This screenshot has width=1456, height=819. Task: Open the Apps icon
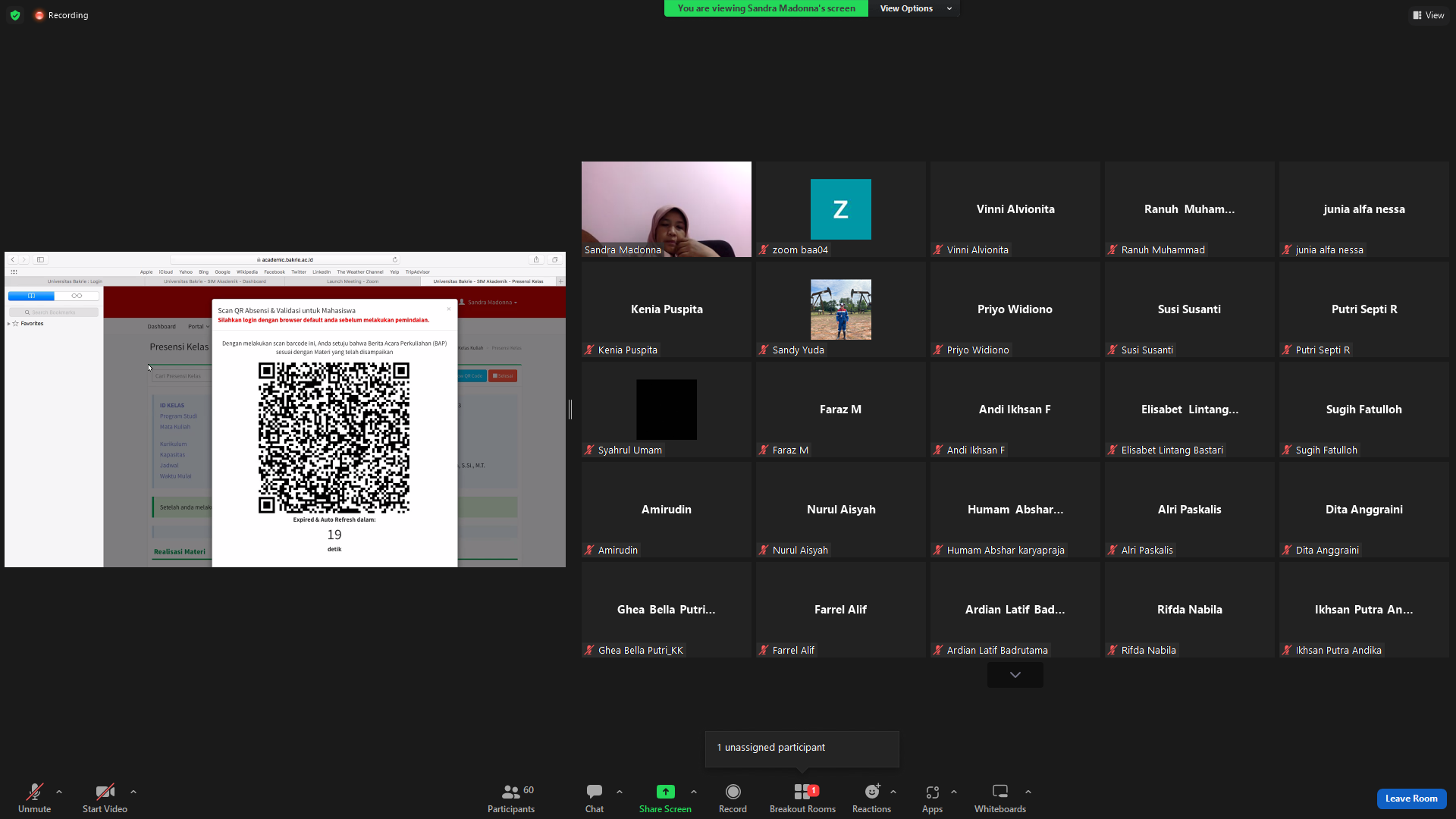tap(932, 792)
